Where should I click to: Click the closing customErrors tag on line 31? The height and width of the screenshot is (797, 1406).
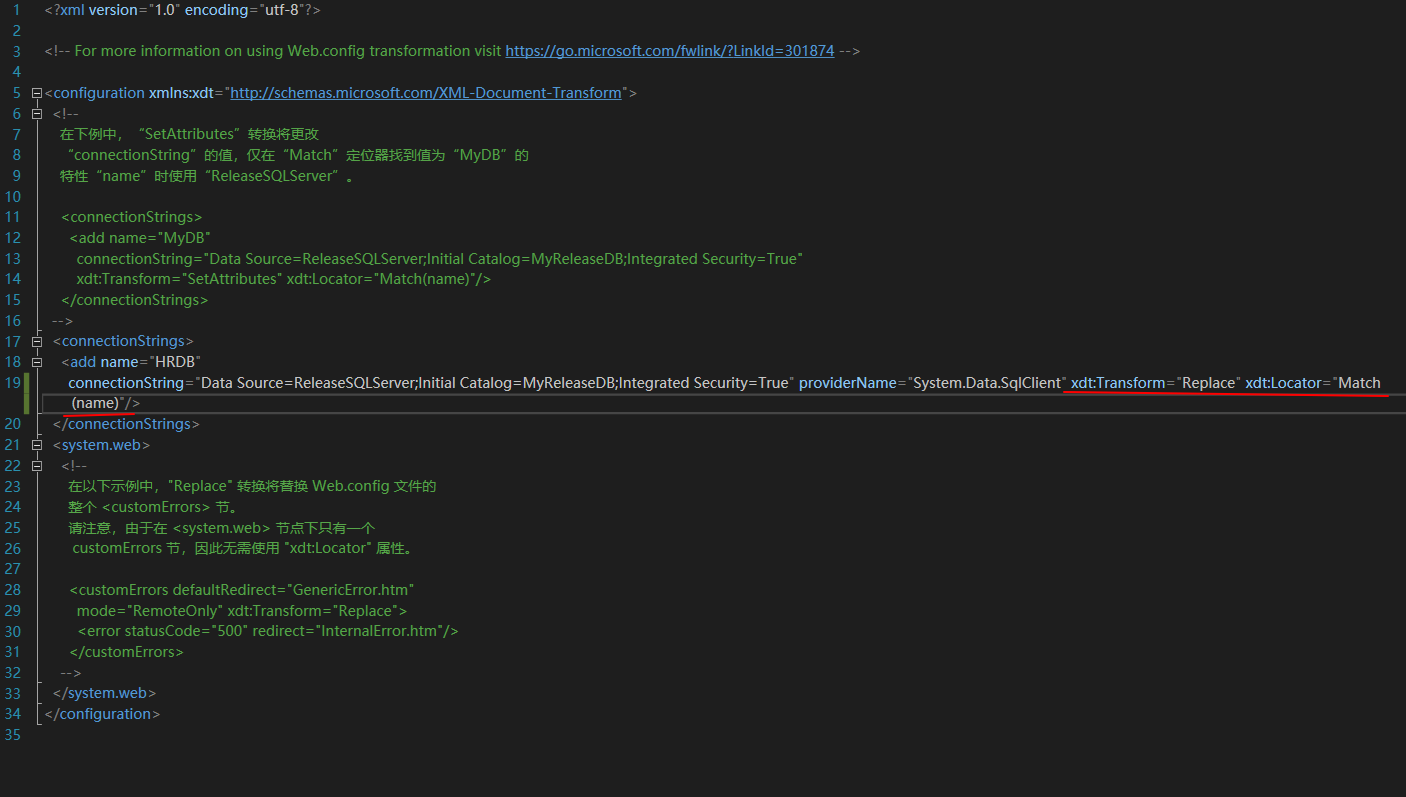tap(127, 652)
